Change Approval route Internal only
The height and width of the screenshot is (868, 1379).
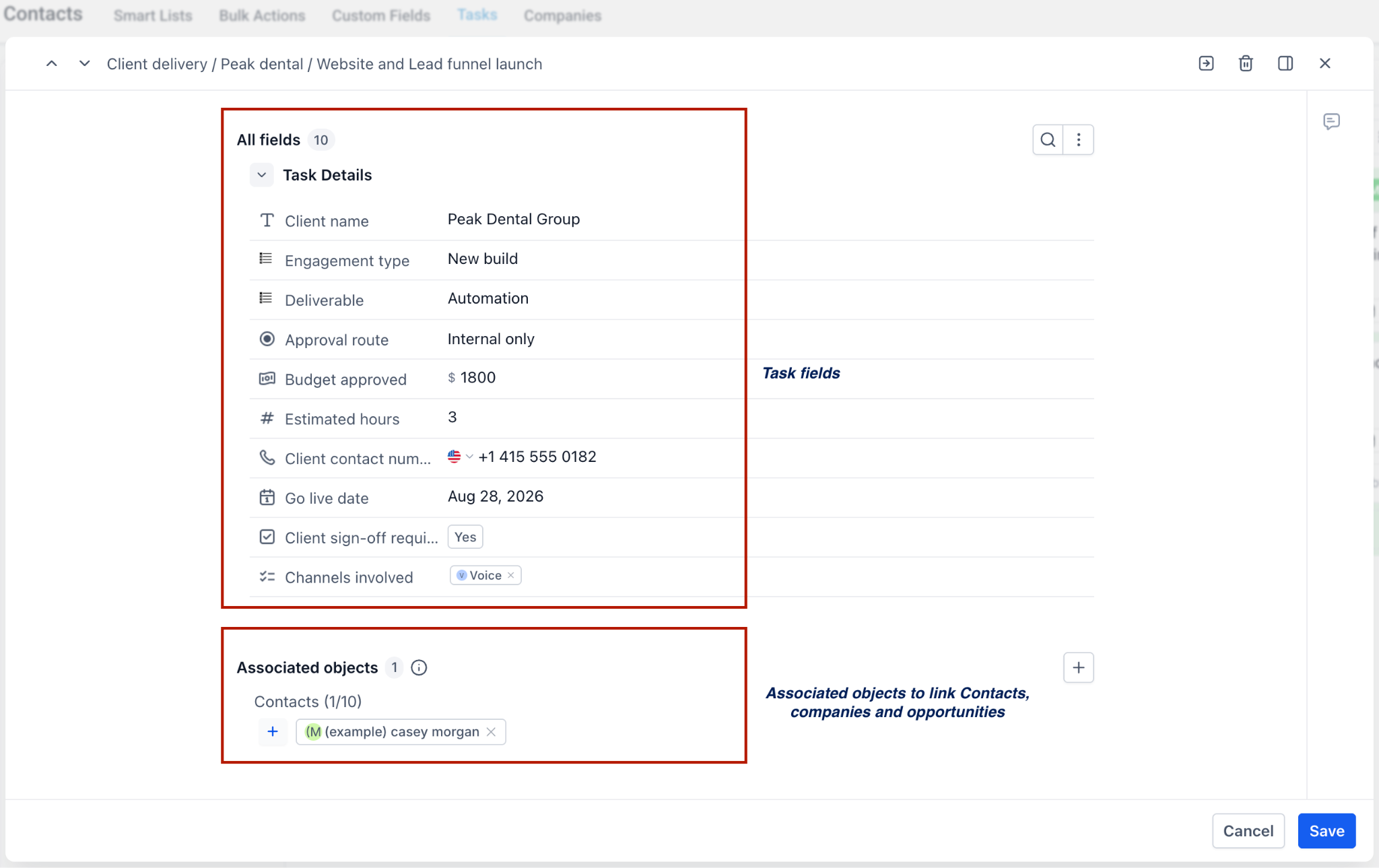tap(491, 339)
